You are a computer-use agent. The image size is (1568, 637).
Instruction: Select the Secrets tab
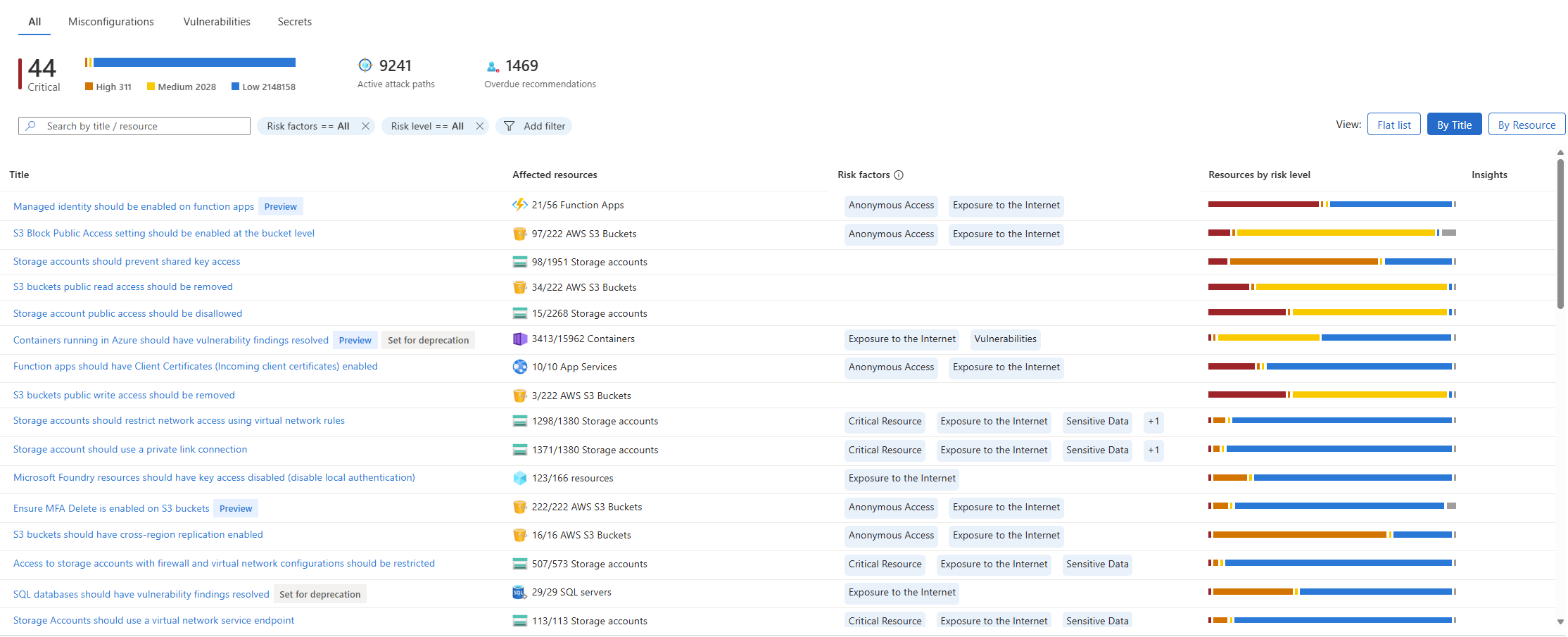tap(295, 22)
